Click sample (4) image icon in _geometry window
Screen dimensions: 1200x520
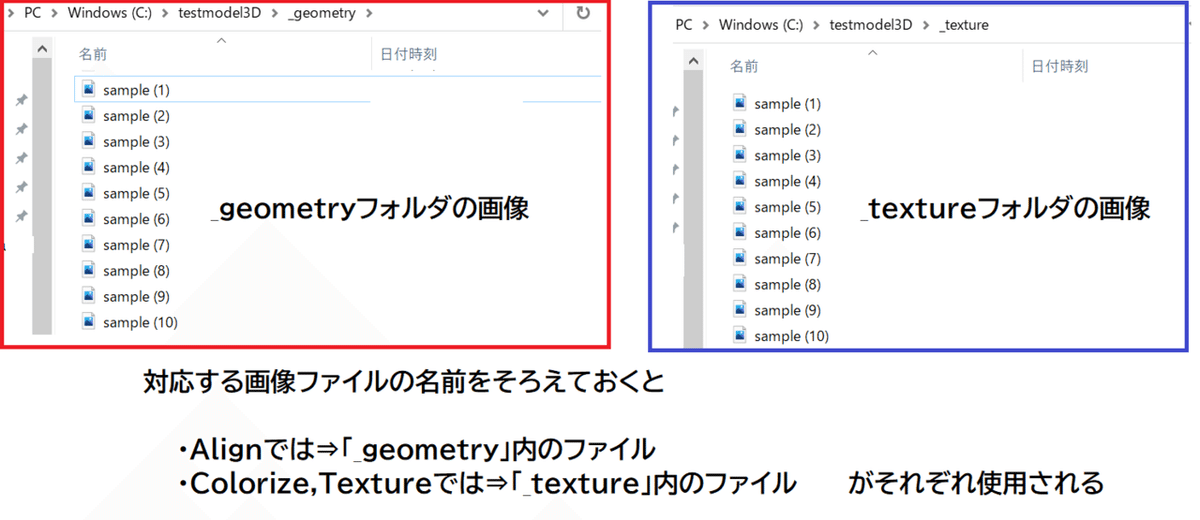89,167
